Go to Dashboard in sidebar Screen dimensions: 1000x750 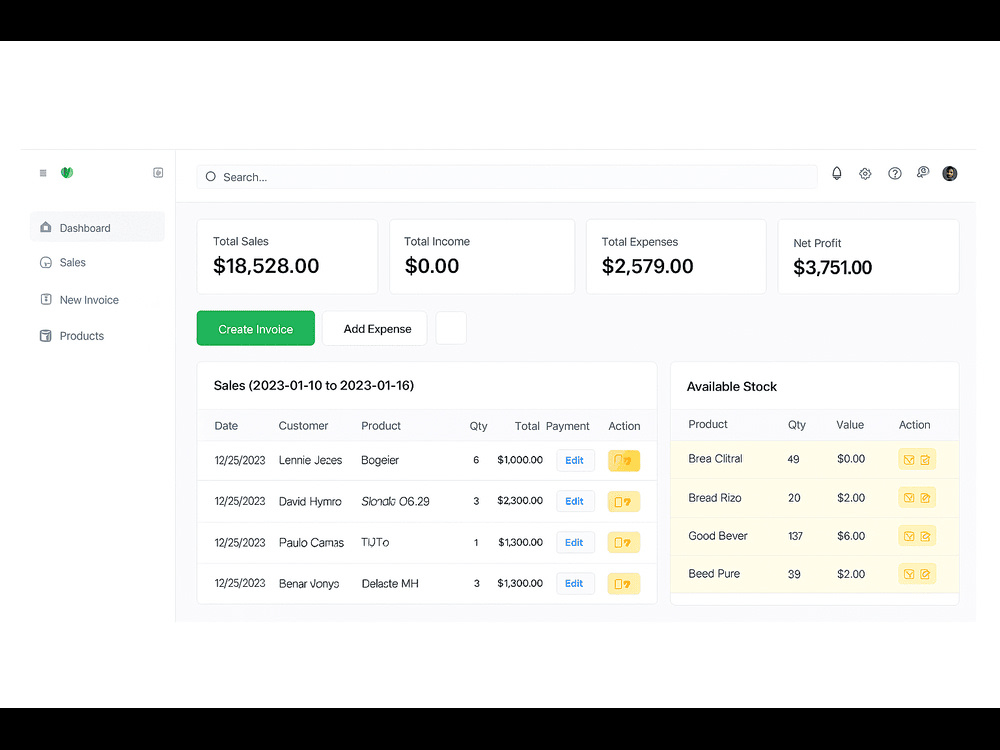coord(97,227)
